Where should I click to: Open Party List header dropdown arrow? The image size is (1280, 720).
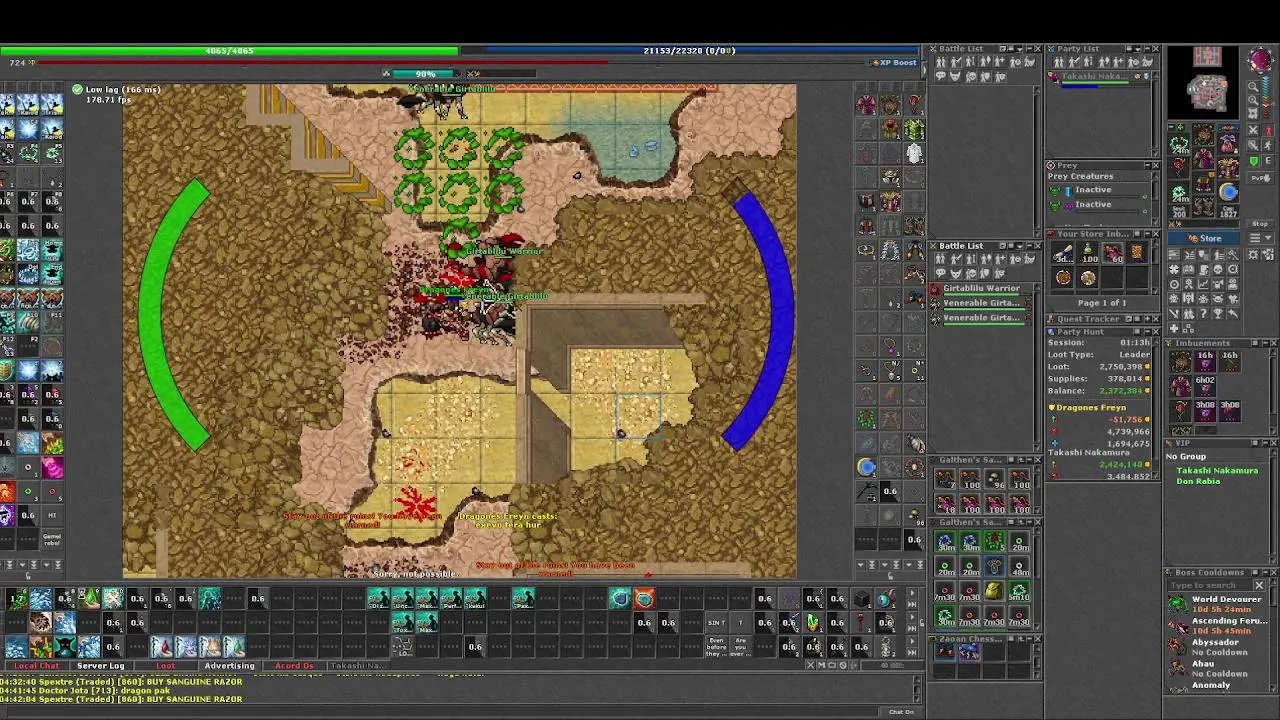[1138, 49]
